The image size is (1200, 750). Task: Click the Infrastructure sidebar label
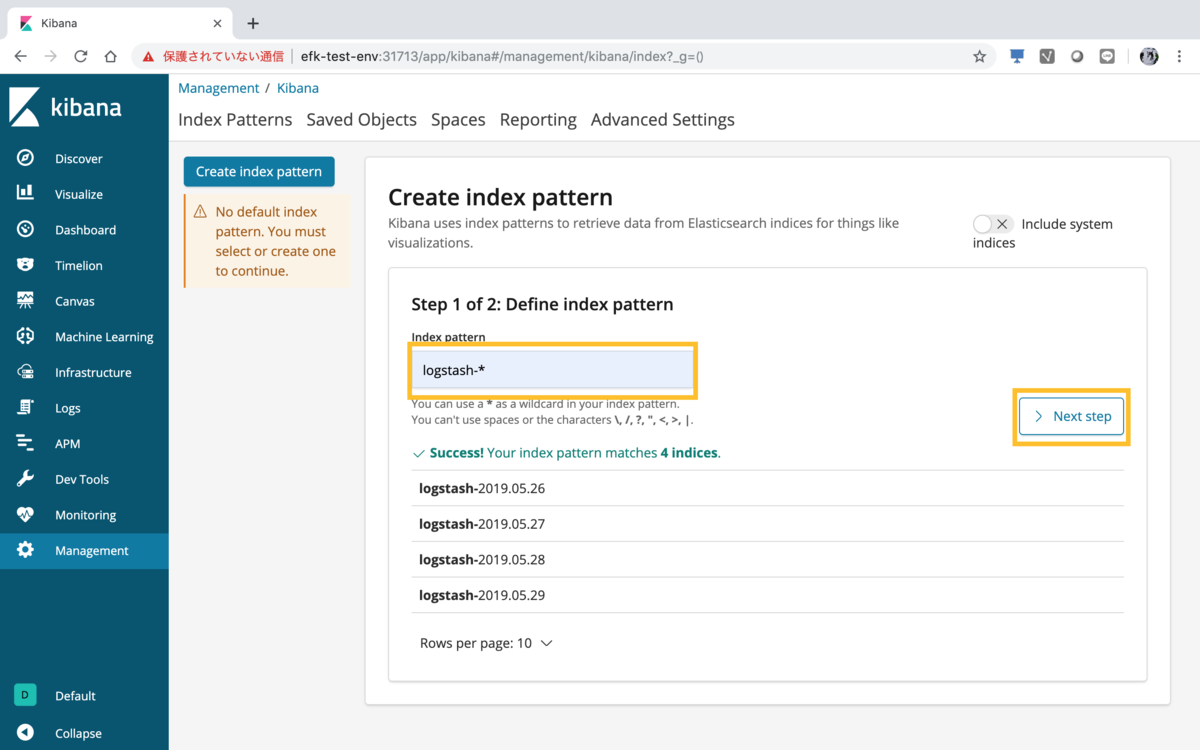93,372
